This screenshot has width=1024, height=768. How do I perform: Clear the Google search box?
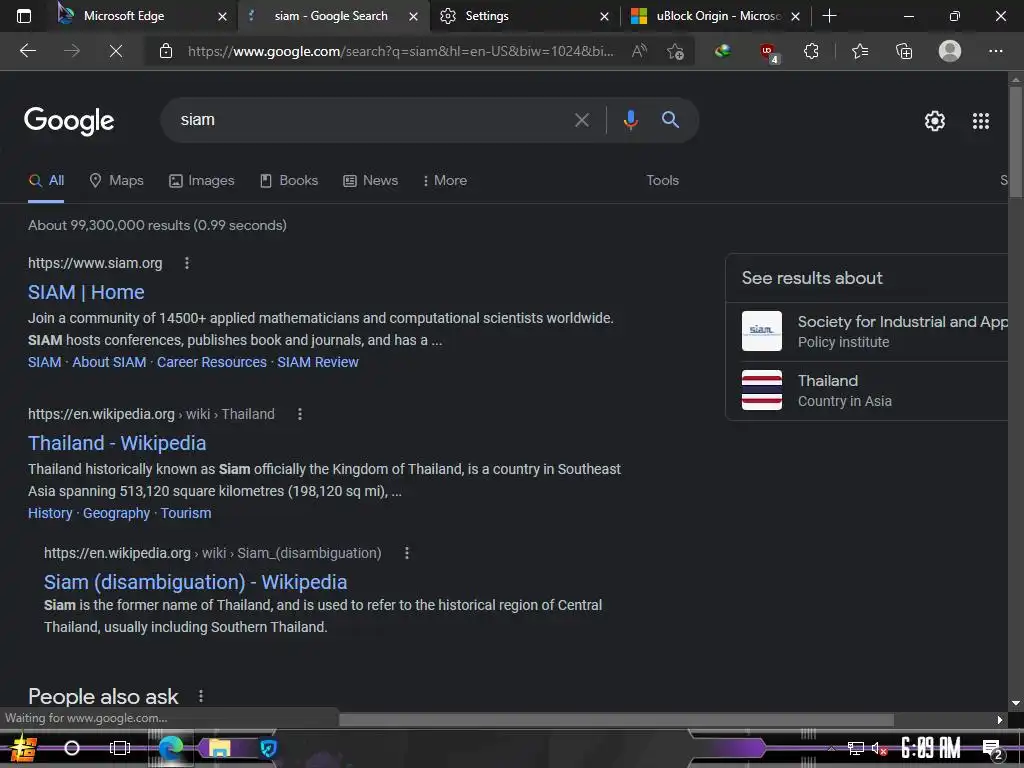point(581,120)
